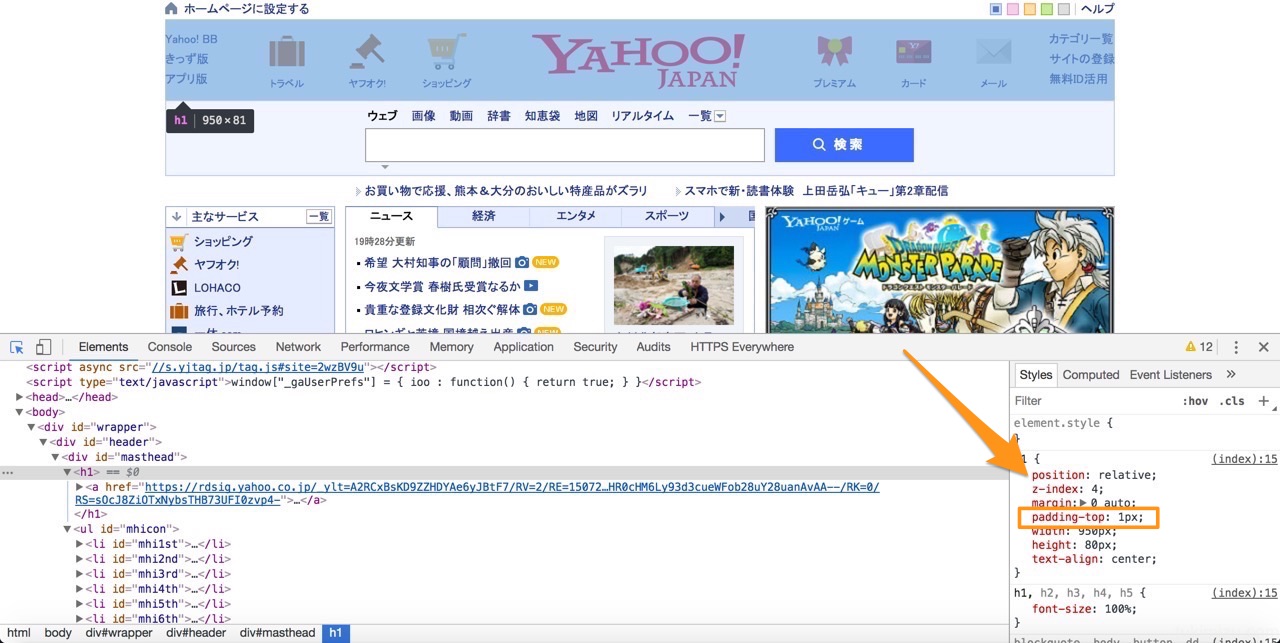Switch to the Sources tab

[x=234, y=347]
